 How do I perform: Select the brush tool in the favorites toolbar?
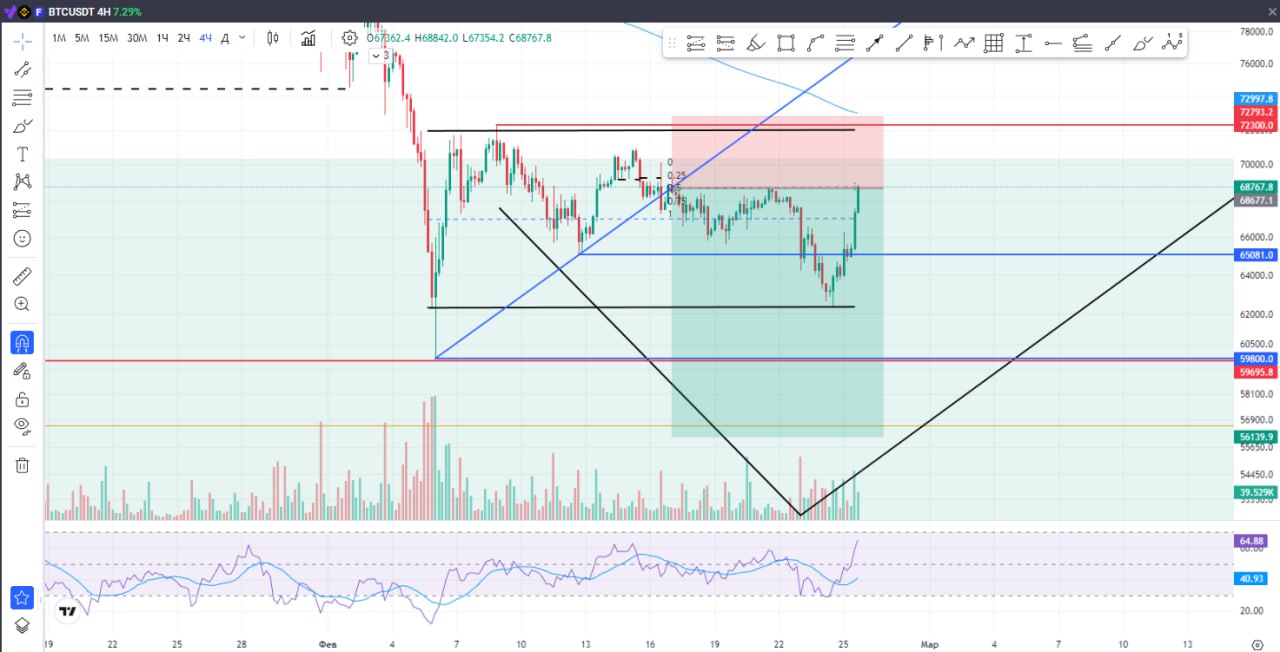pyautogui.click(x=756, y=43)
